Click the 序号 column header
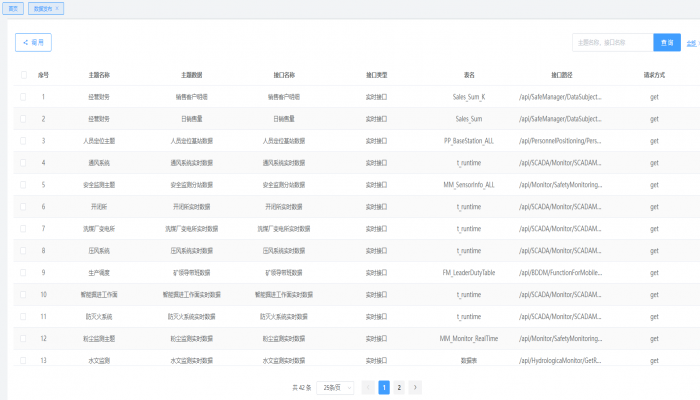Image resolution: width=700 pixels, height=400 pixels. (43, 75)
